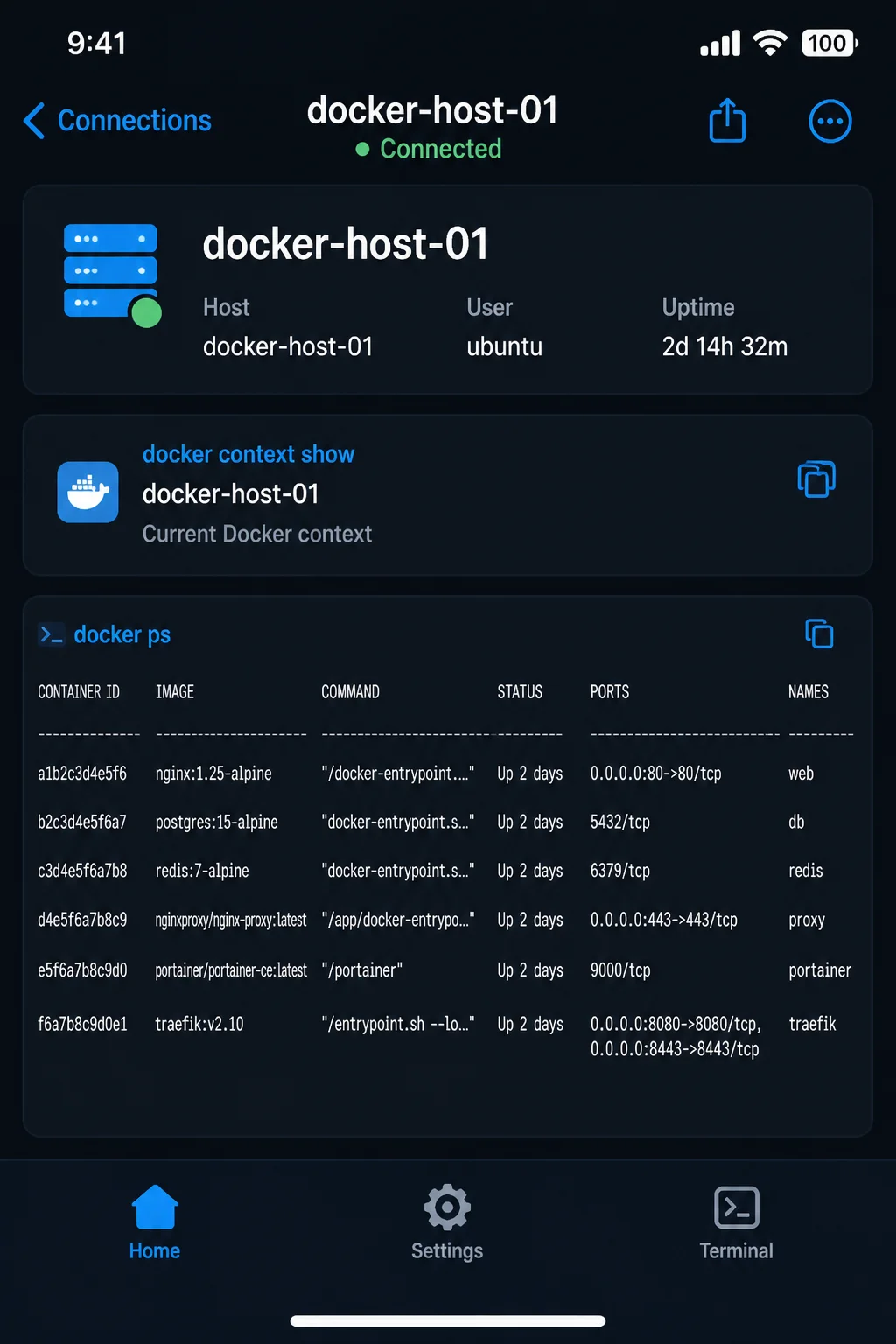Screen dimensions: 896x1344
Task: Tap the container name web
Action: pyautogui.click(x=801, y=773)
